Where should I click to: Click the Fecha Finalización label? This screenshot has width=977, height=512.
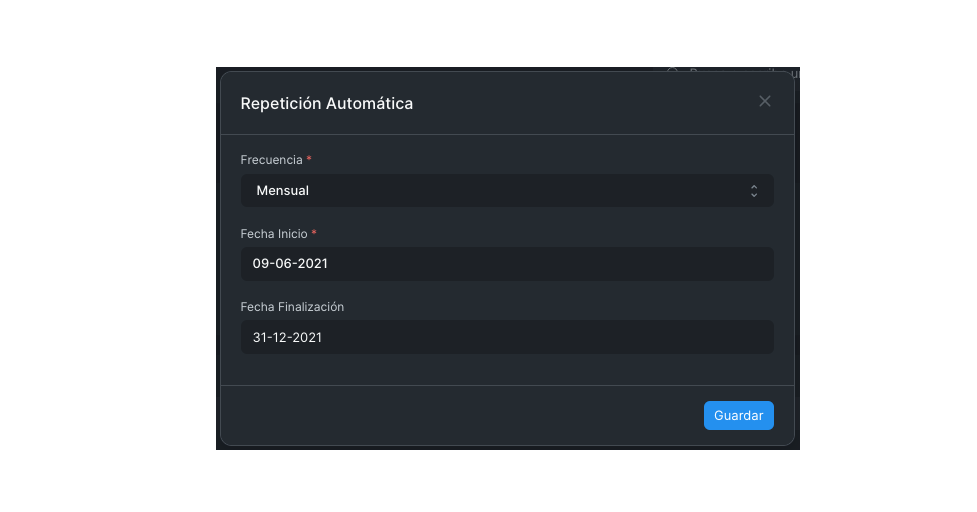pyautogui.click(x=292, y=307)
